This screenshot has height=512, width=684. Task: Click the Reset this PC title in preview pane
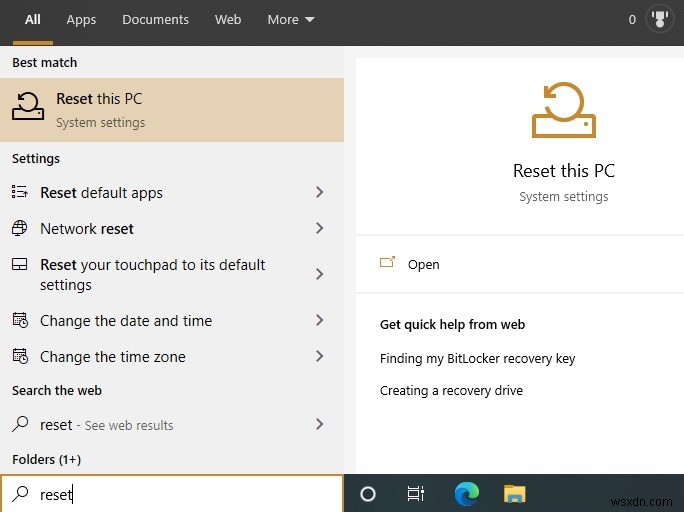click(x=564, y=171)
